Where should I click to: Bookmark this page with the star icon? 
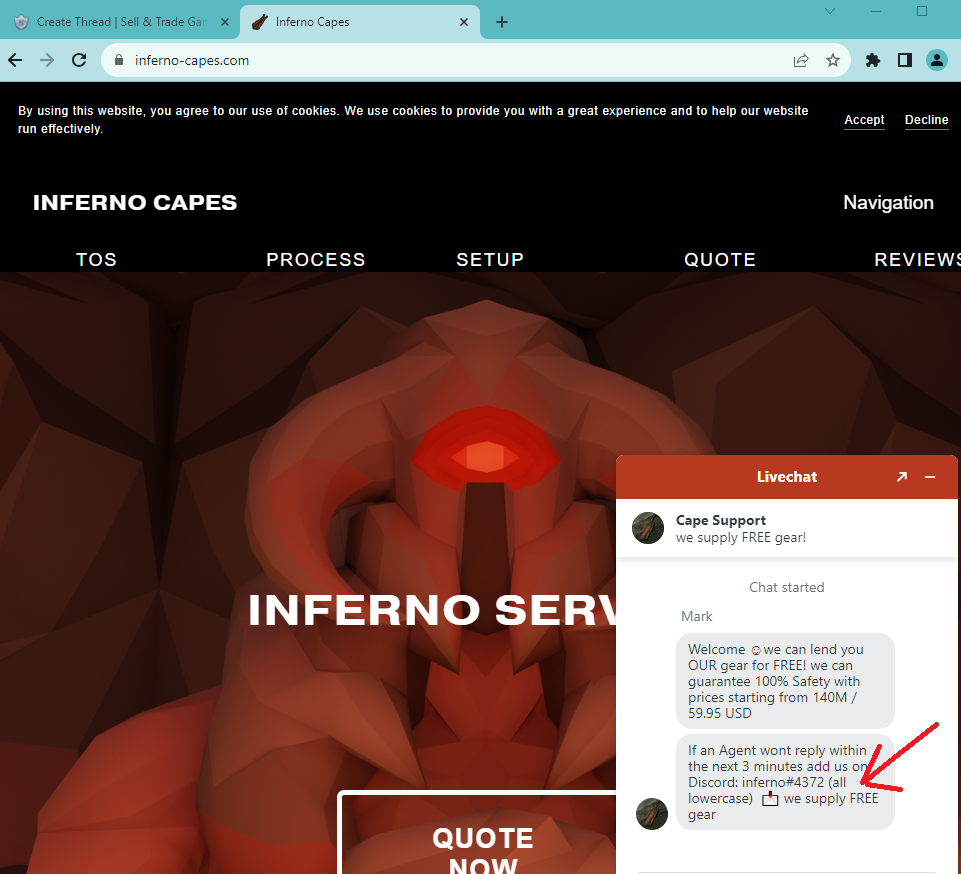point(832,60)
